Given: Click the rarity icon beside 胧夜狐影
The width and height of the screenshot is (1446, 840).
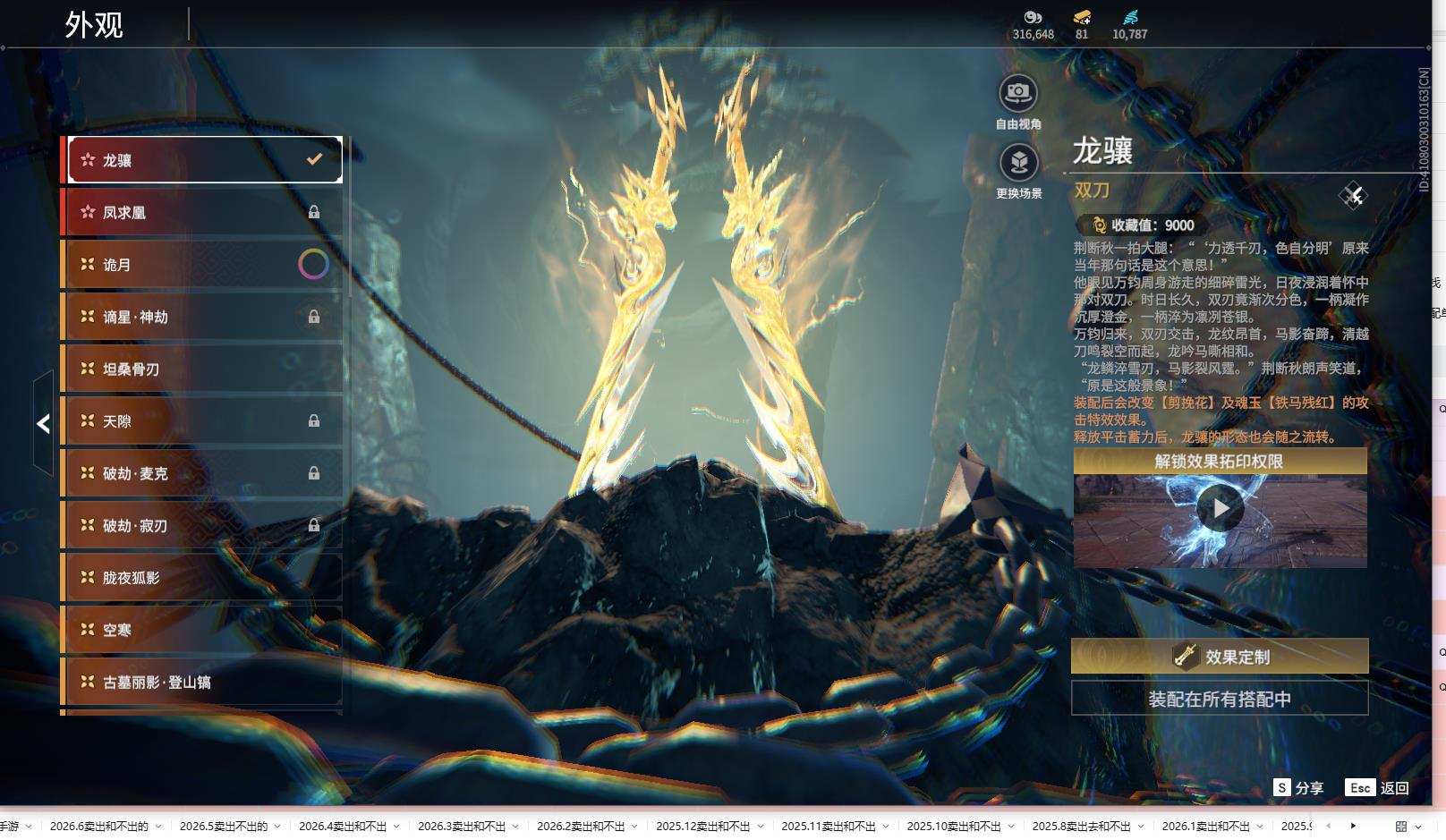Looking at the screenshot, I should coord(88,577).
